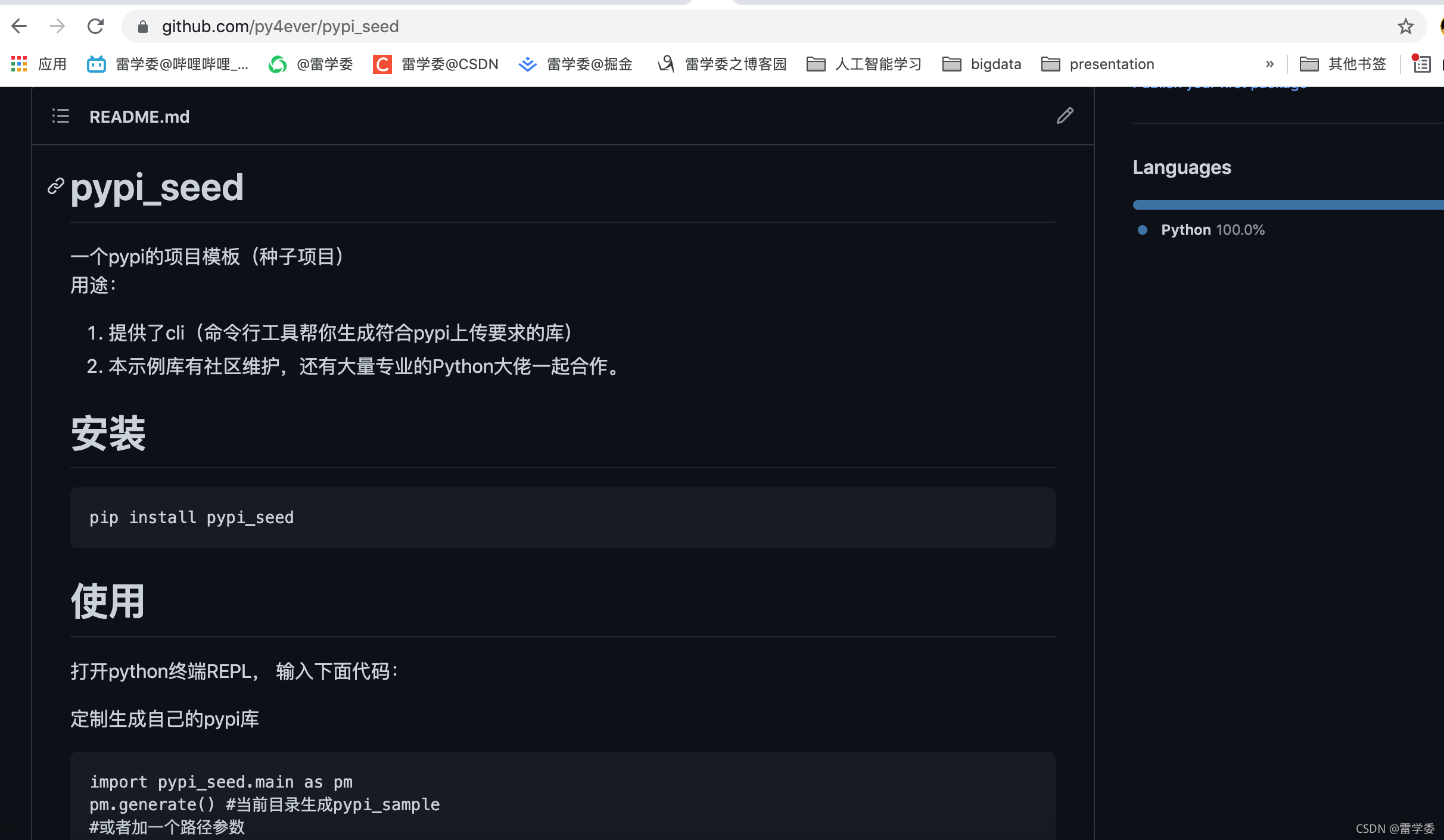
Task: Reload the GitHub page
Action: pyautogui.click(x=95, y=26)
